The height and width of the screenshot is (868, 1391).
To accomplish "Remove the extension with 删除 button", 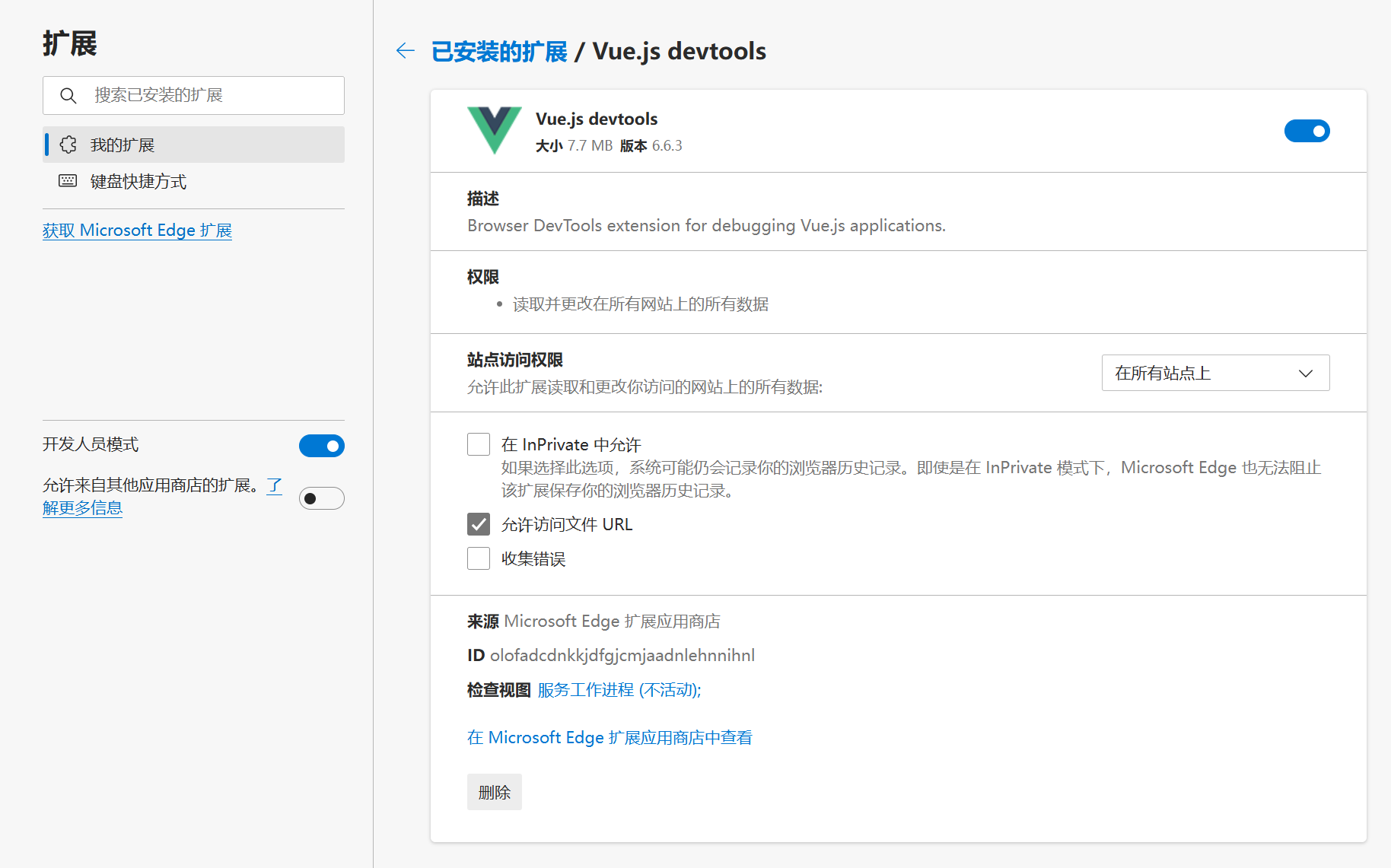I will (495, 792).
